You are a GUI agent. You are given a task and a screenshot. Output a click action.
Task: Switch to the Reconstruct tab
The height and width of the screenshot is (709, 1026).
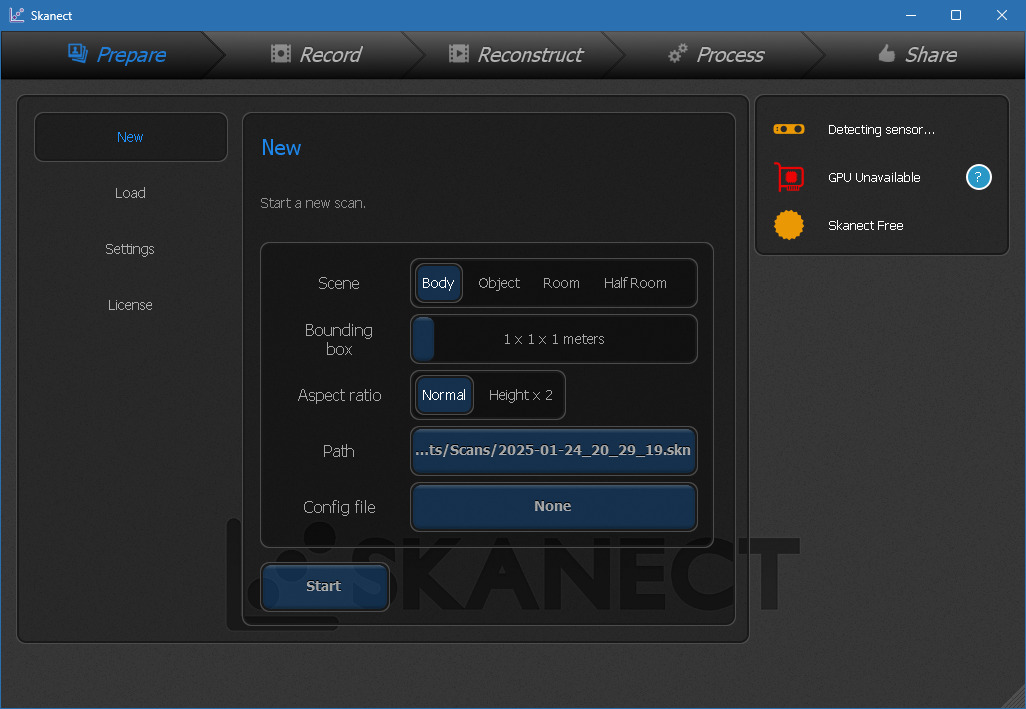pyautogui.click(x=516, y=54)
